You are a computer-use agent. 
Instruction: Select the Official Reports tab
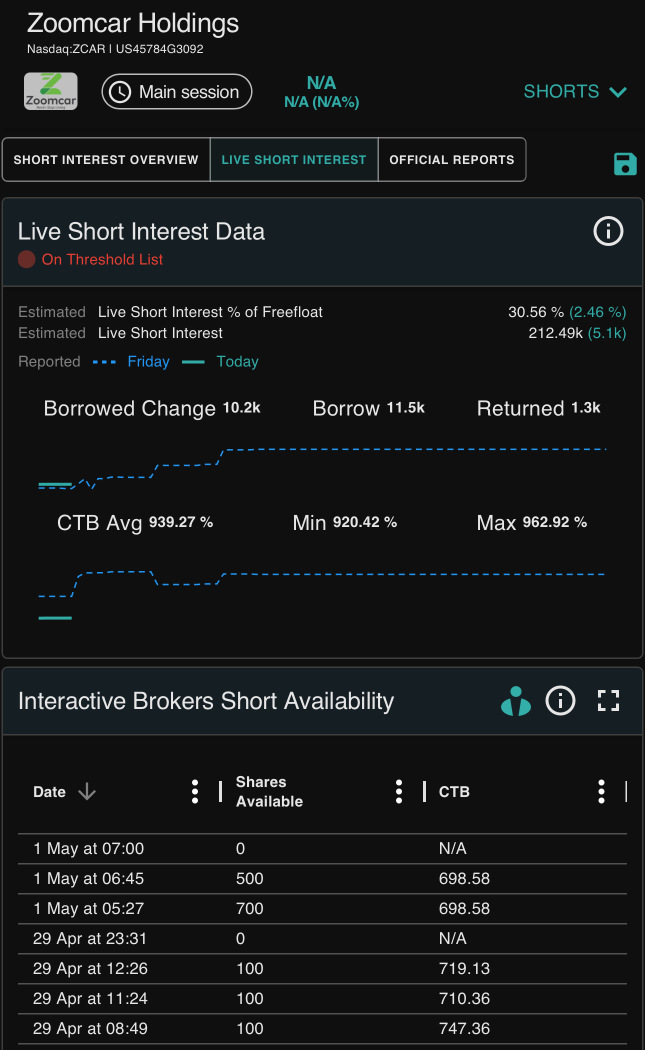452,159
